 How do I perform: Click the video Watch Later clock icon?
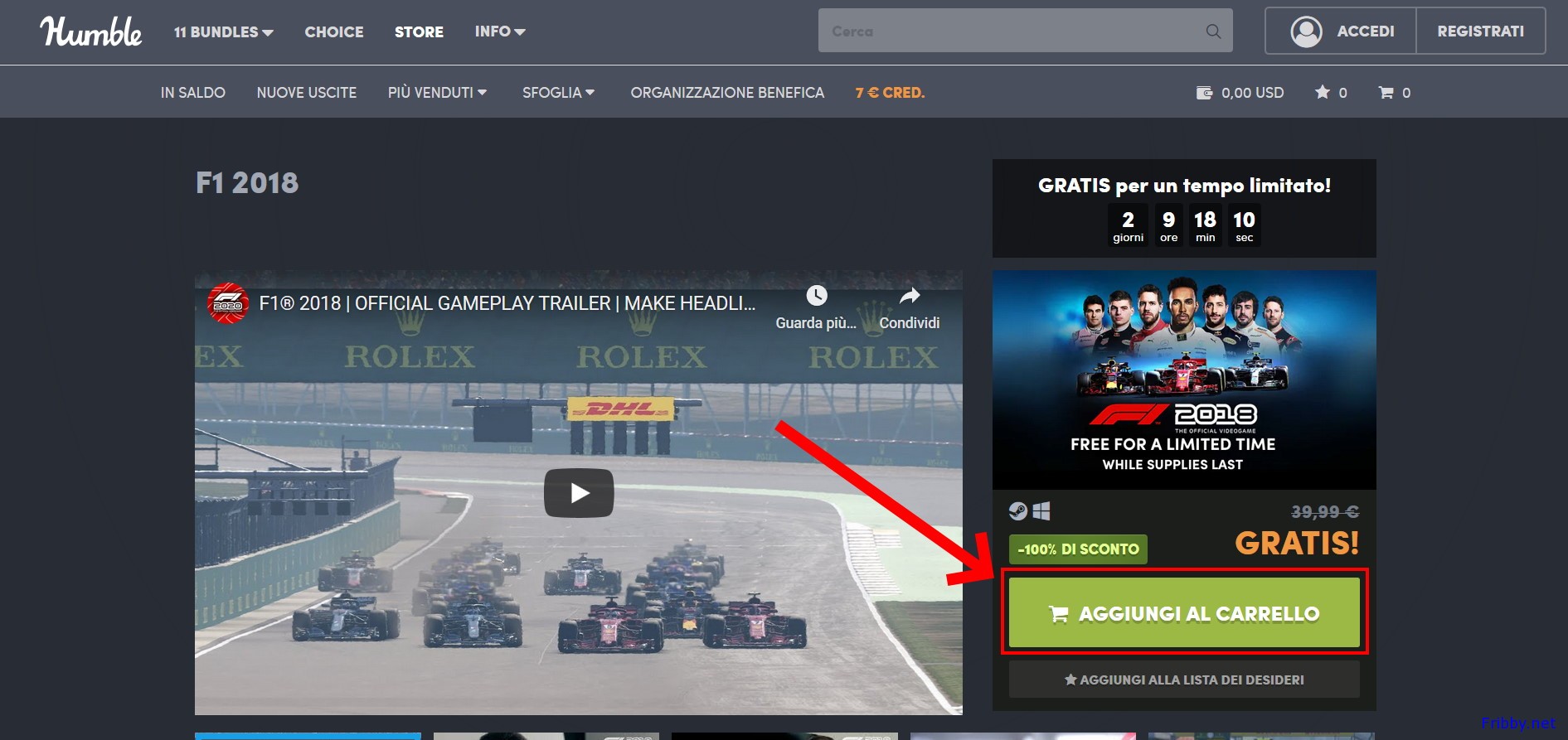click(816, 297)
